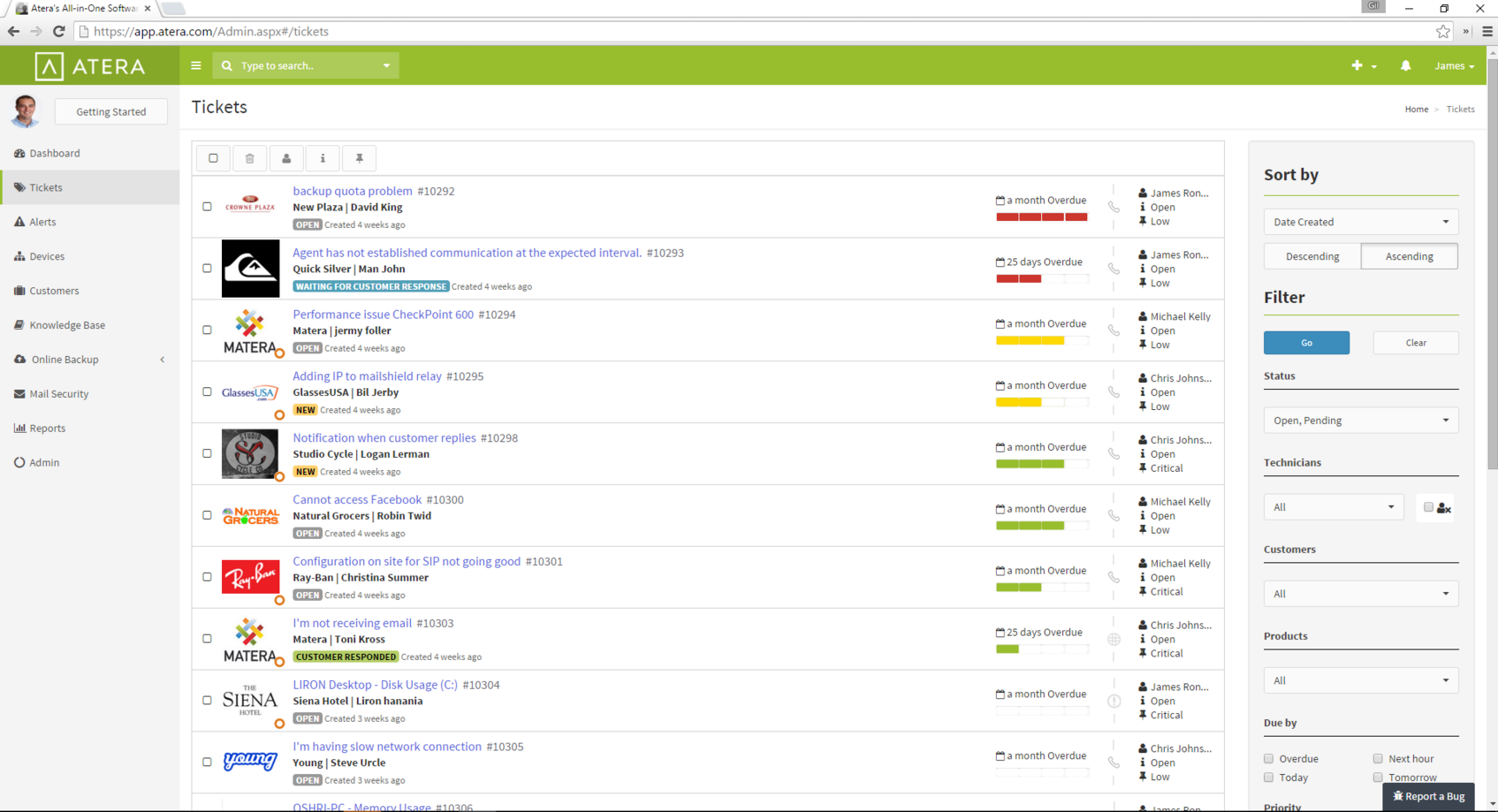Open the Customers filter dropdown
The width and height of the screenshot is (1498, 812).
(1361, 594)
